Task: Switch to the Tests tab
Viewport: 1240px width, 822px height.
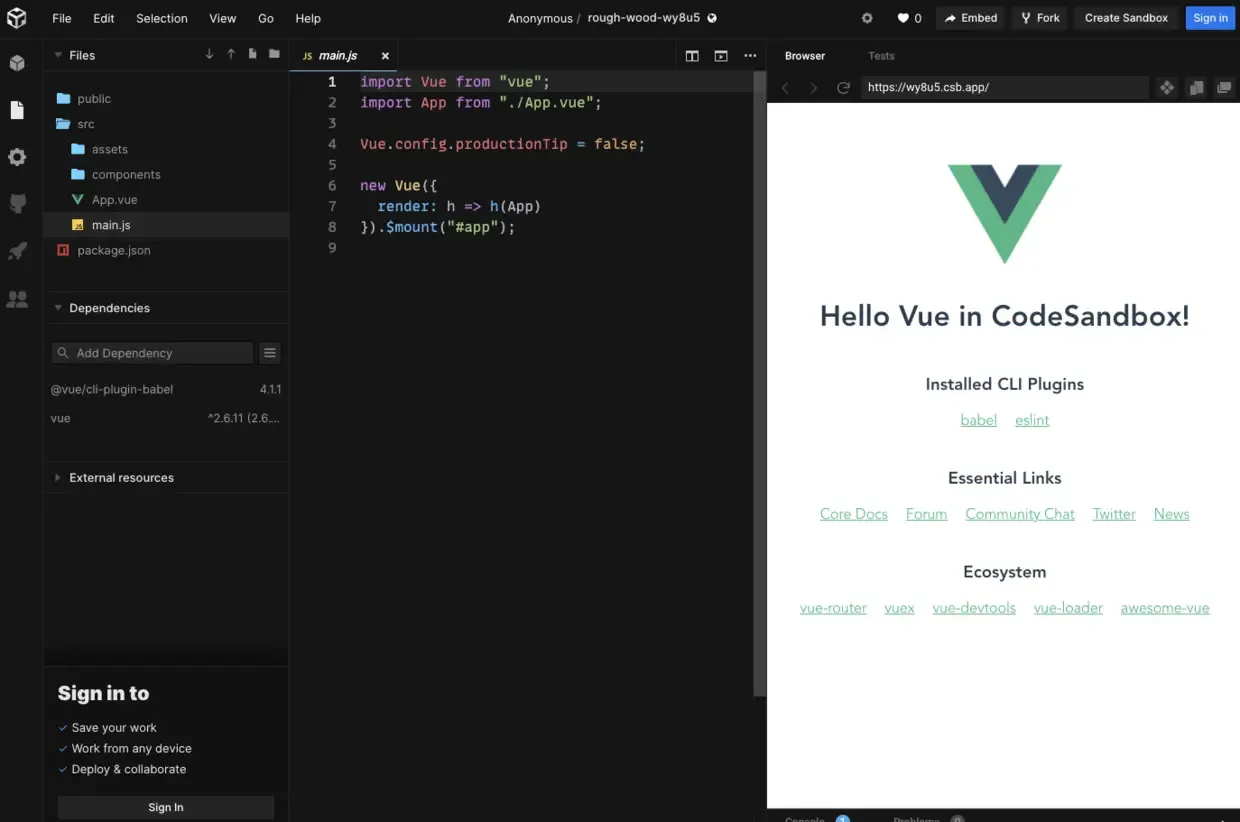Action: tap(881, 56)
